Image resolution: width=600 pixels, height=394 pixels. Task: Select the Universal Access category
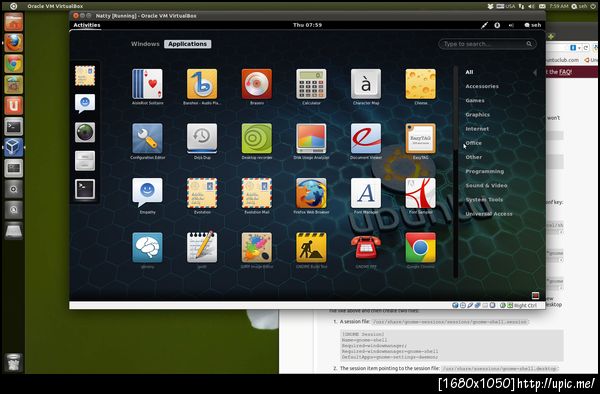pyautogui.click(x=489, y=214)
